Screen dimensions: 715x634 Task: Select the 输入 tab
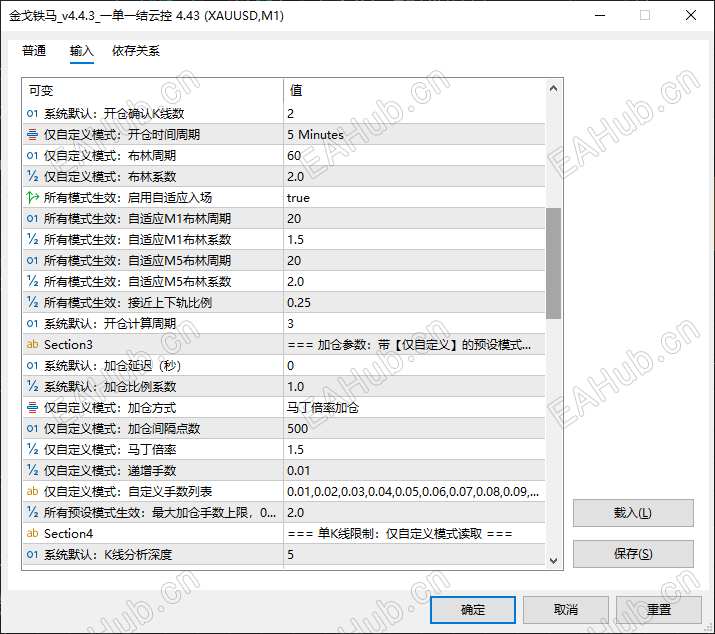[x=82, y=51]
